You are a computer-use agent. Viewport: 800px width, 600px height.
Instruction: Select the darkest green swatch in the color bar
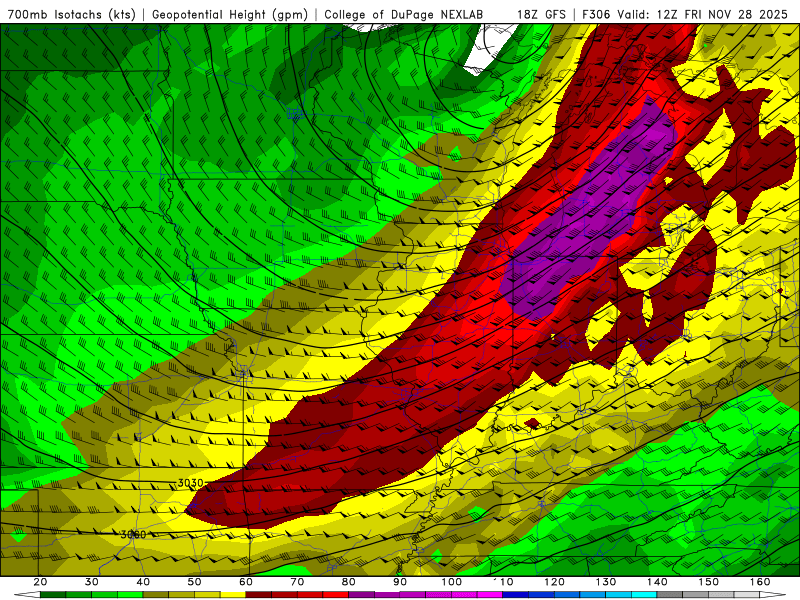click(x=53, y=595)
